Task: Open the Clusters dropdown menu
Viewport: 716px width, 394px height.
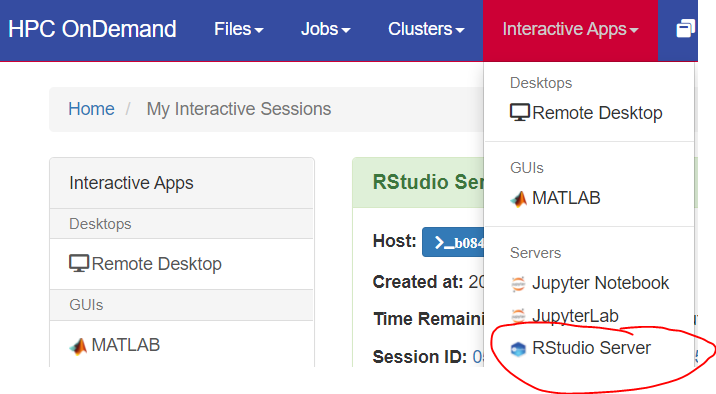Action: click(x=426, y=29)
